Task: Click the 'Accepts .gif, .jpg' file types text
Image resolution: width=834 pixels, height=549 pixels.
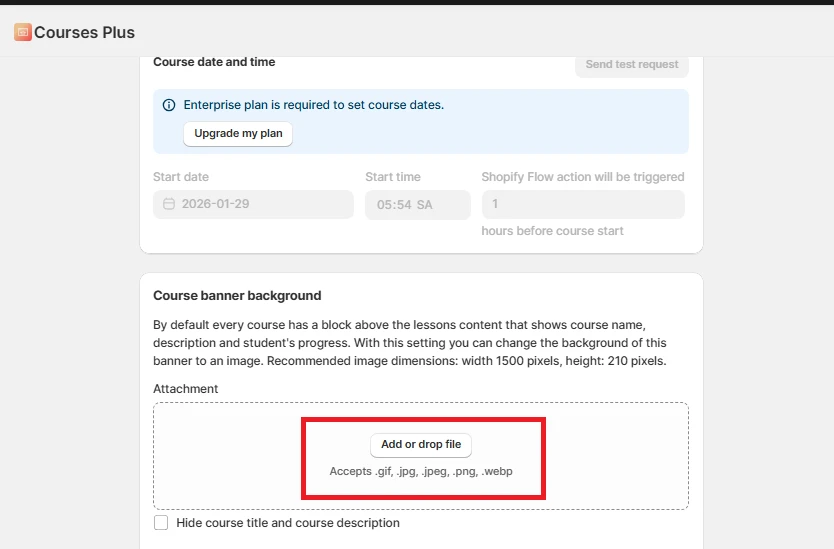Action: [x=421, y=471]
